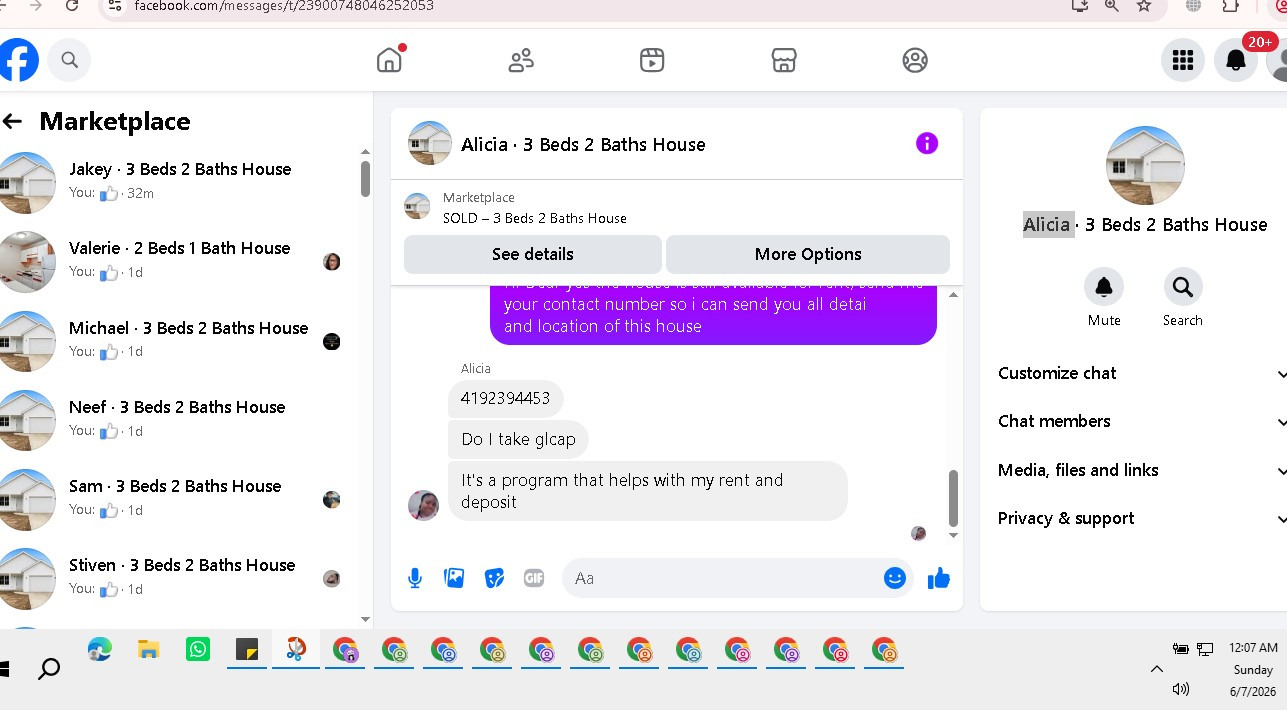Screen dimensions: 1287x710
Task: Show hidden tray icons chevron
Action: tap(1157, 669)
